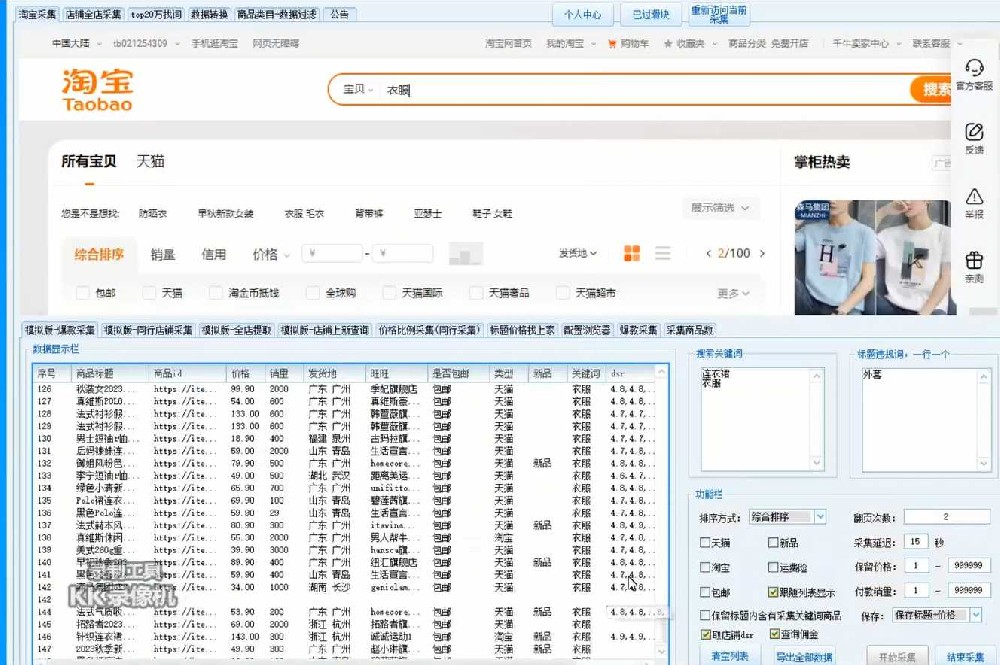This screenshot has width=1000, height=665.
Task: Toggle the 天猫 checkbox in 功能栏
Action: (705, 543)
